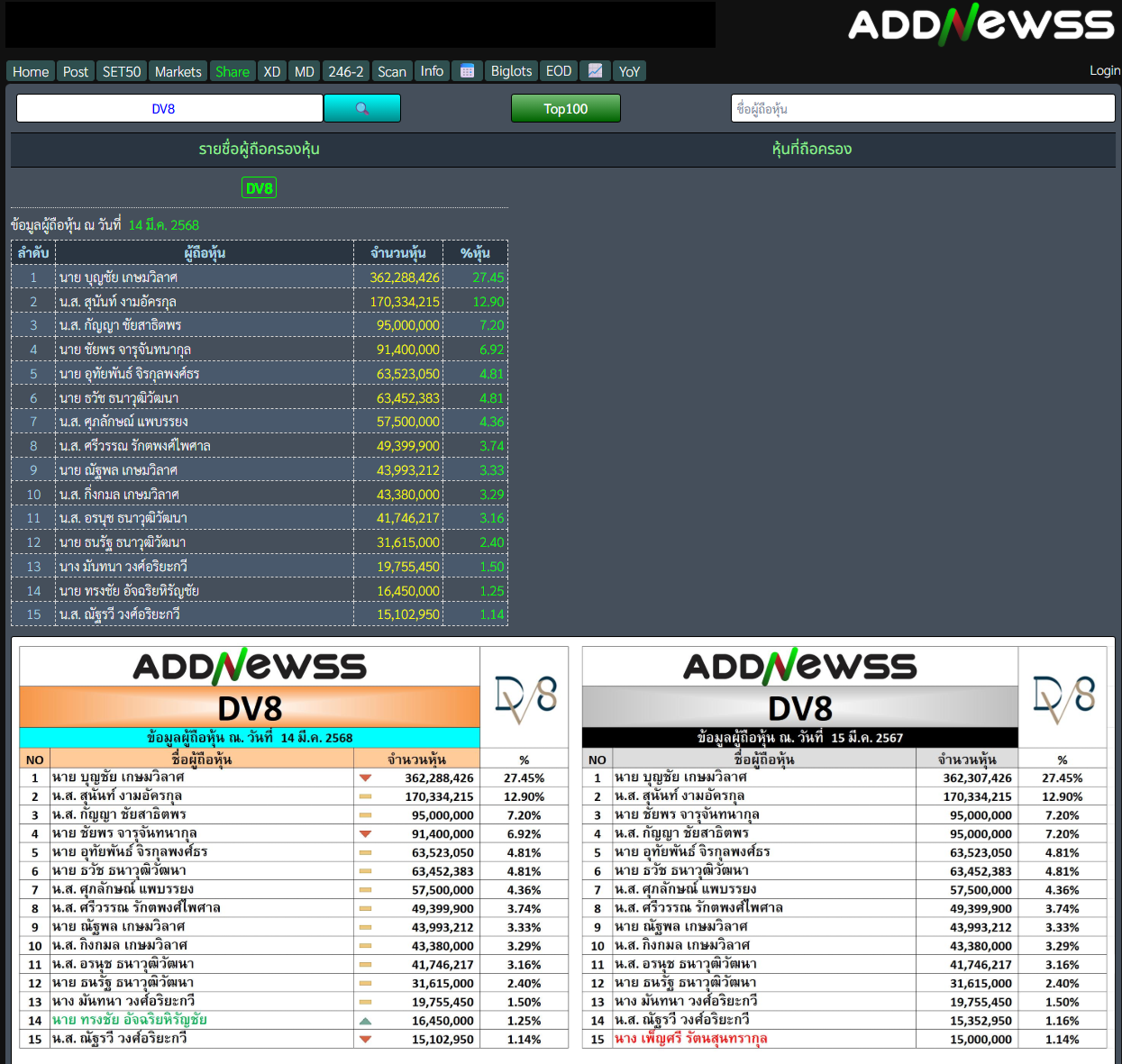Open the Post menu item
1122x1064 pixels.
pos(76,71)
